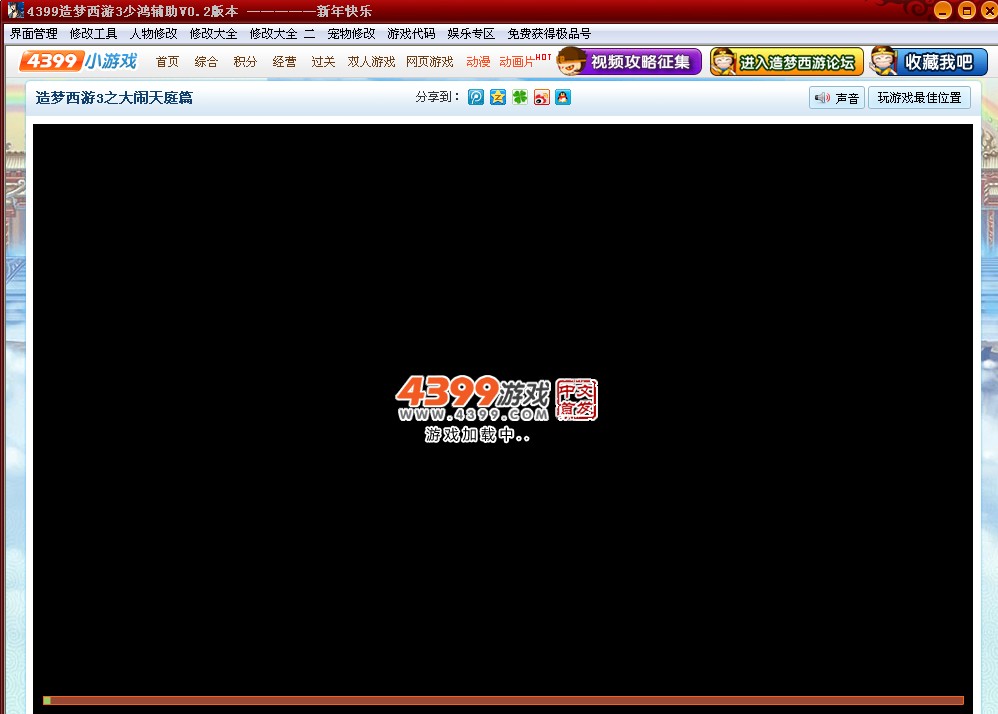This screenshot has width=998, height=714.
Task: Share via green clover icon
Action: click(x=520, y=97)
